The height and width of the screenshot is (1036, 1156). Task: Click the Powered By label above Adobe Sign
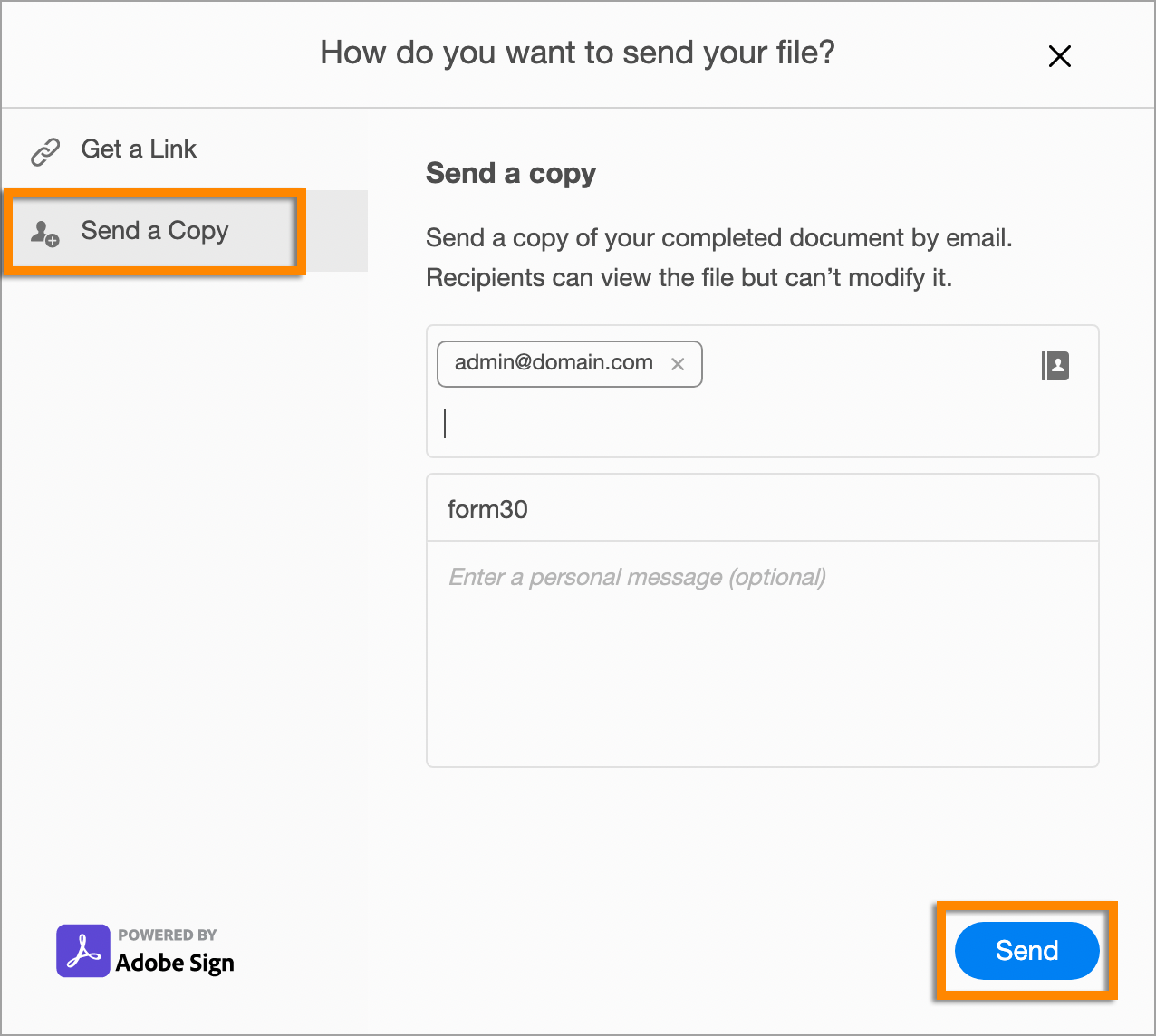[167, 935]
